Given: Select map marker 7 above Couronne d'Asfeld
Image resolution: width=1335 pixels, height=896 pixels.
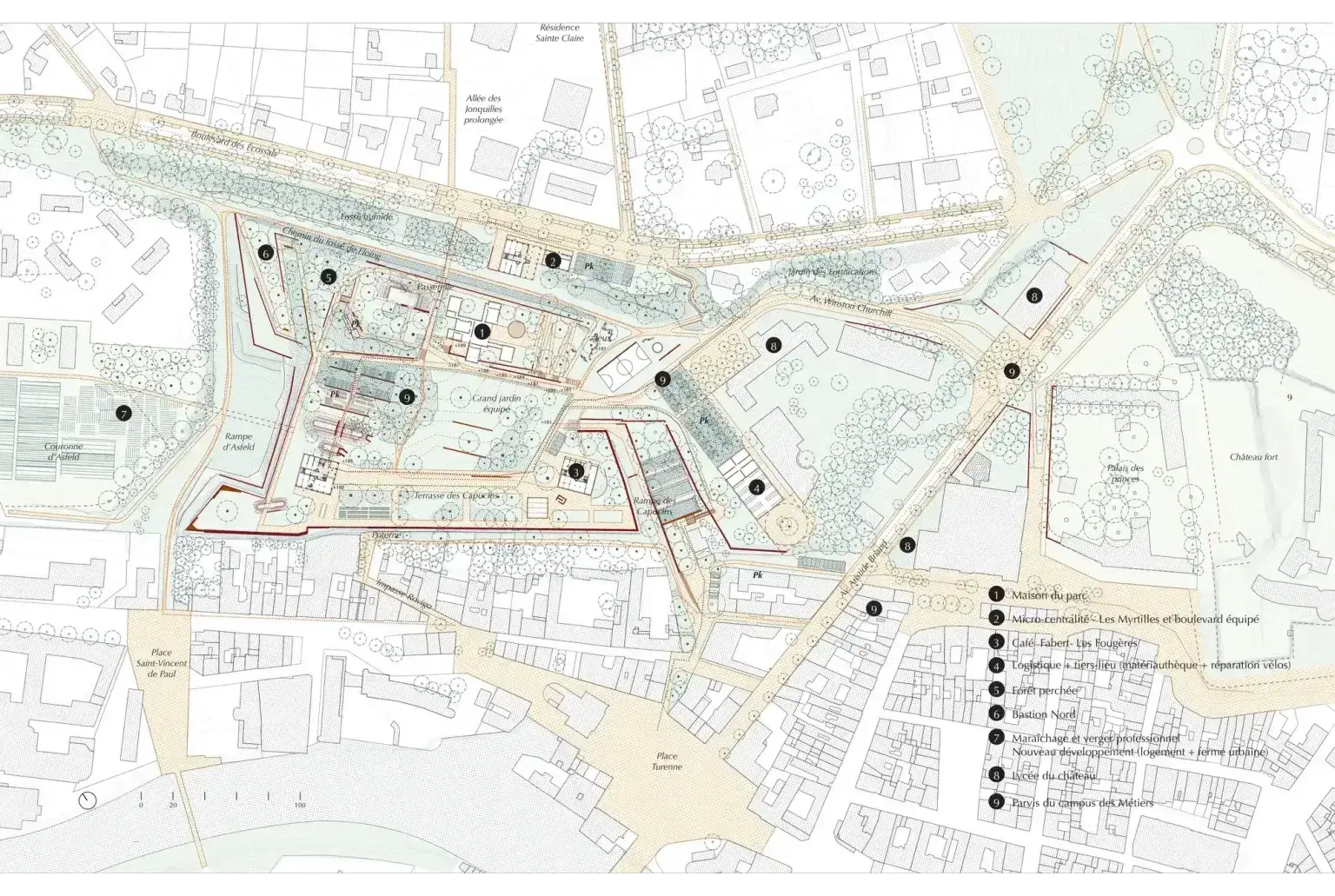Looking at the screenshot, I should (123, 414).
